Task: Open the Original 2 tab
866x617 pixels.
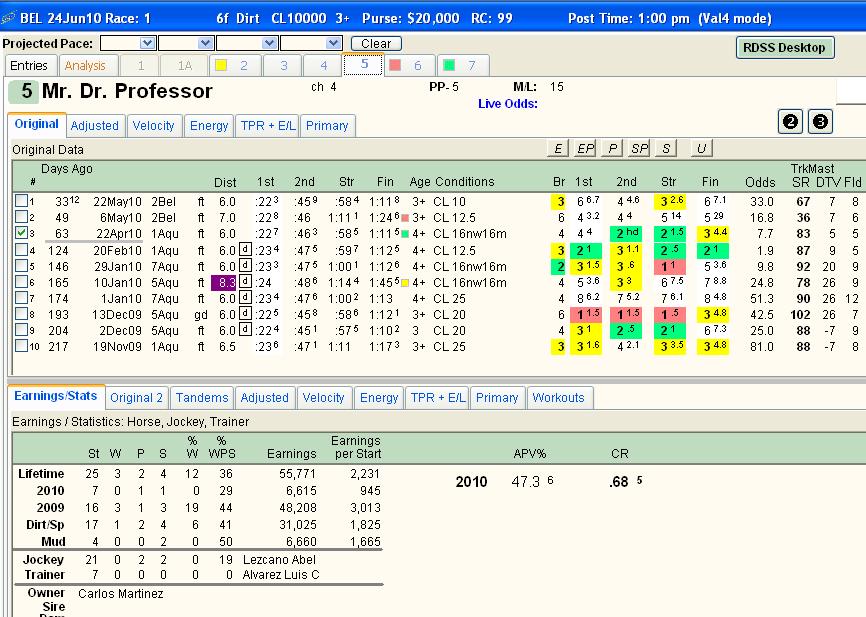Action: (x=136, y=397)
